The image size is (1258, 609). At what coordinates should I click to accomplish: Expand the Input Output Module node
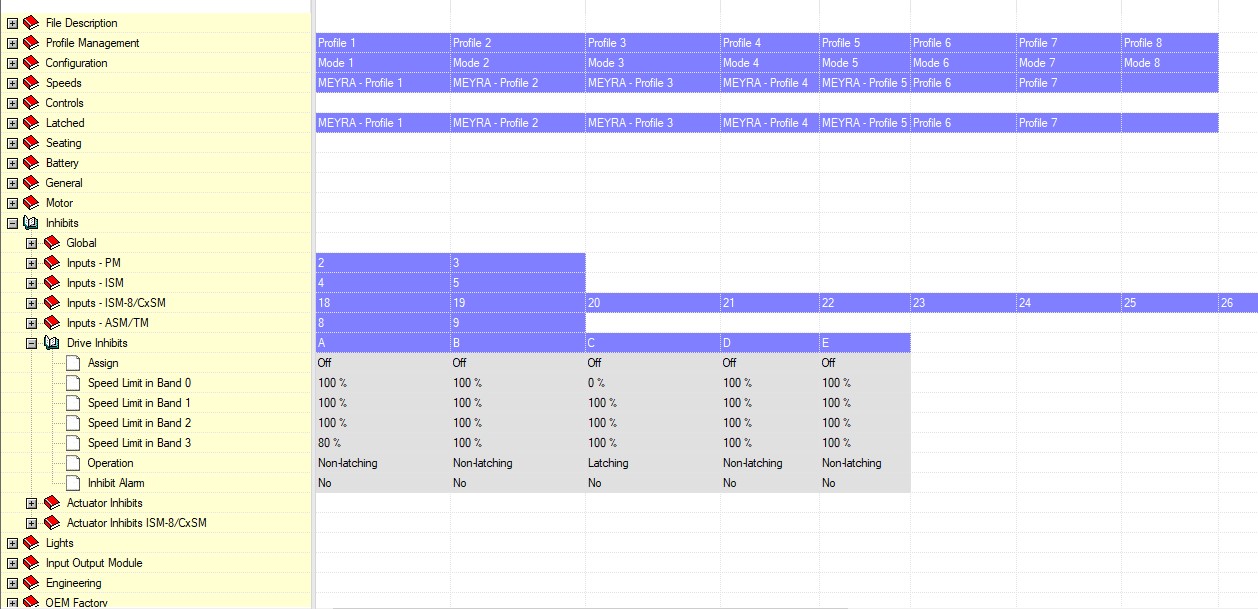tap(12, 563)
